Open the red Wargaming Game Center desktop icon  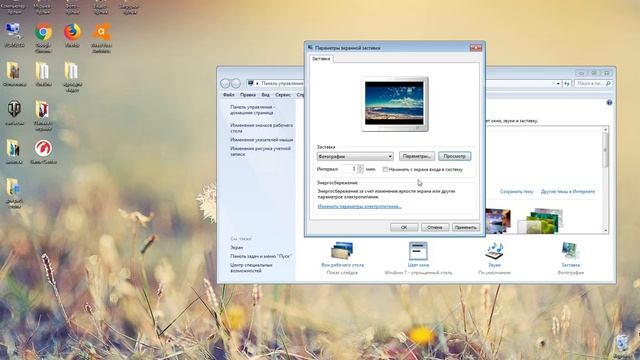(x=43, y=149)
